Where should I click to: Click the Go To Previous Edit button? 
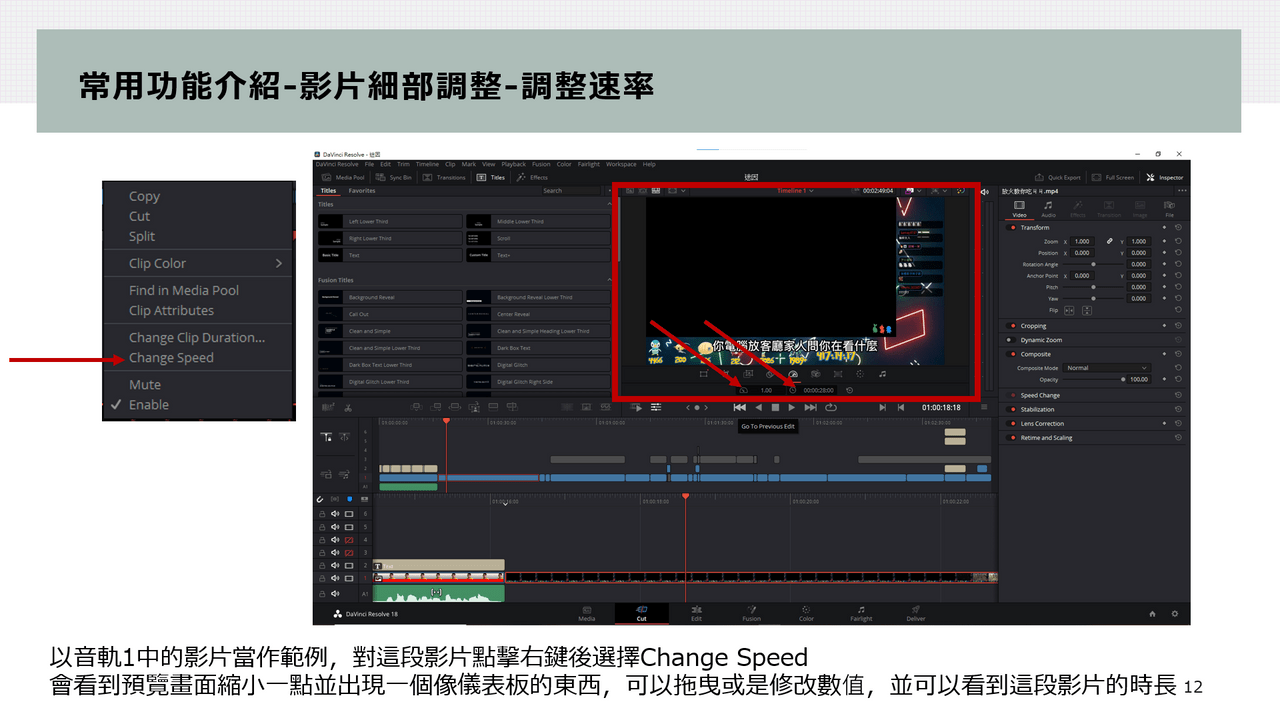739,407
